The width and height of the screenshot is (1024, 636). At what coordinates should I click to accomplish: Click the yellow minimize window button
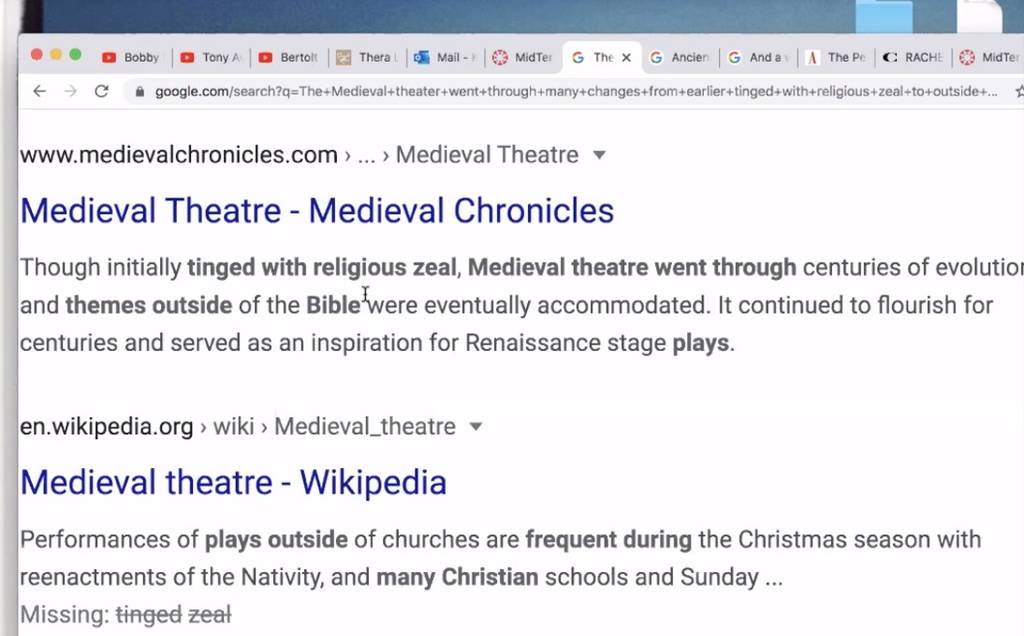tap(56, 55)
